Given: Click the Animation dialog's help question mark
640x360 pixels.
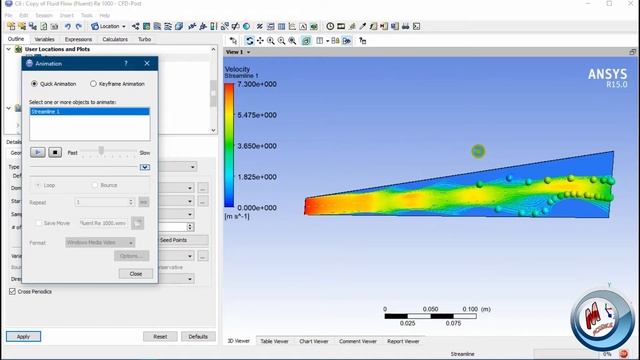Looking at the screenshot, I should pyautogui.click(x=126, y=63).
